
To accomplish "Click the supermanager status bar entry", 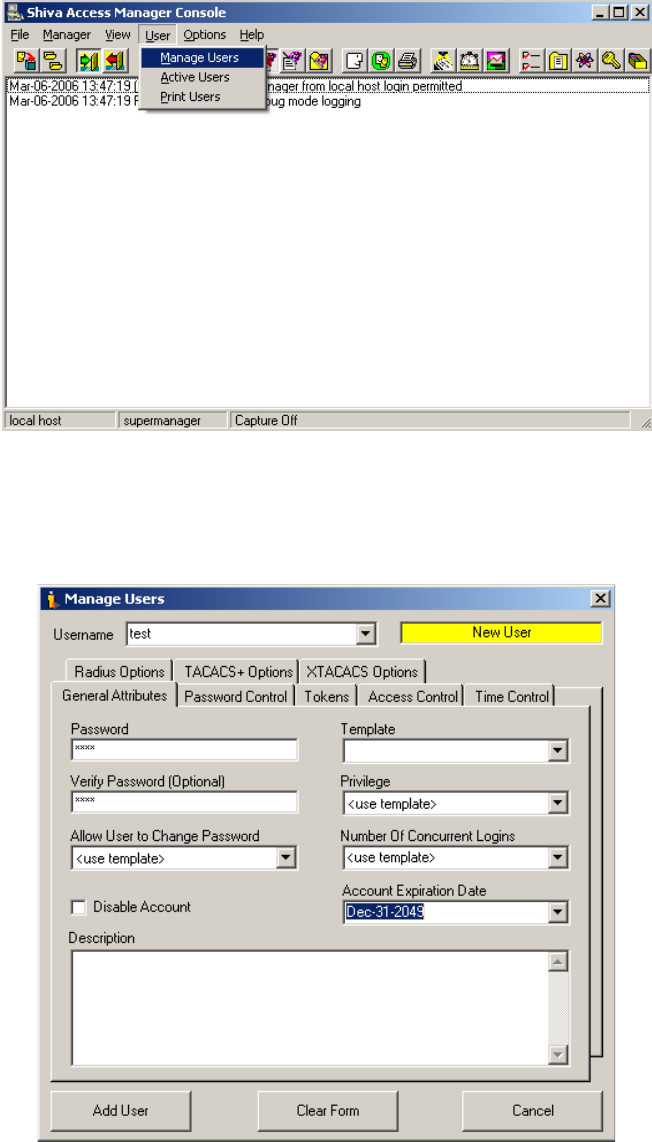I will [x=172, y=421].
